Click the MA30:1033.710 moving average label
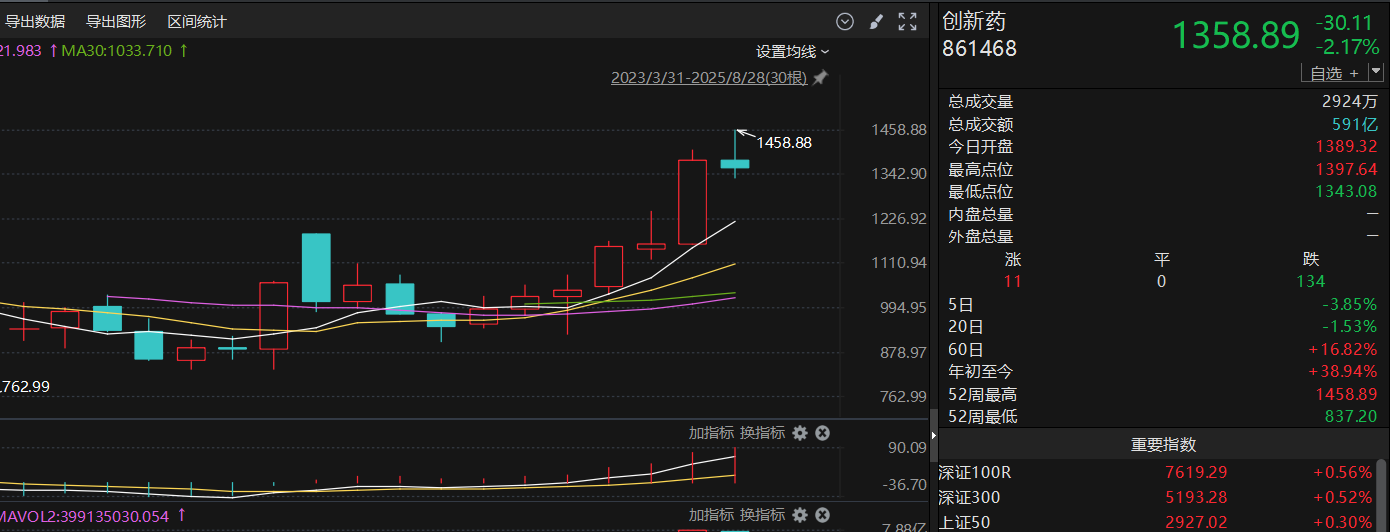The image size is (1390, 532). pos(116,50)
